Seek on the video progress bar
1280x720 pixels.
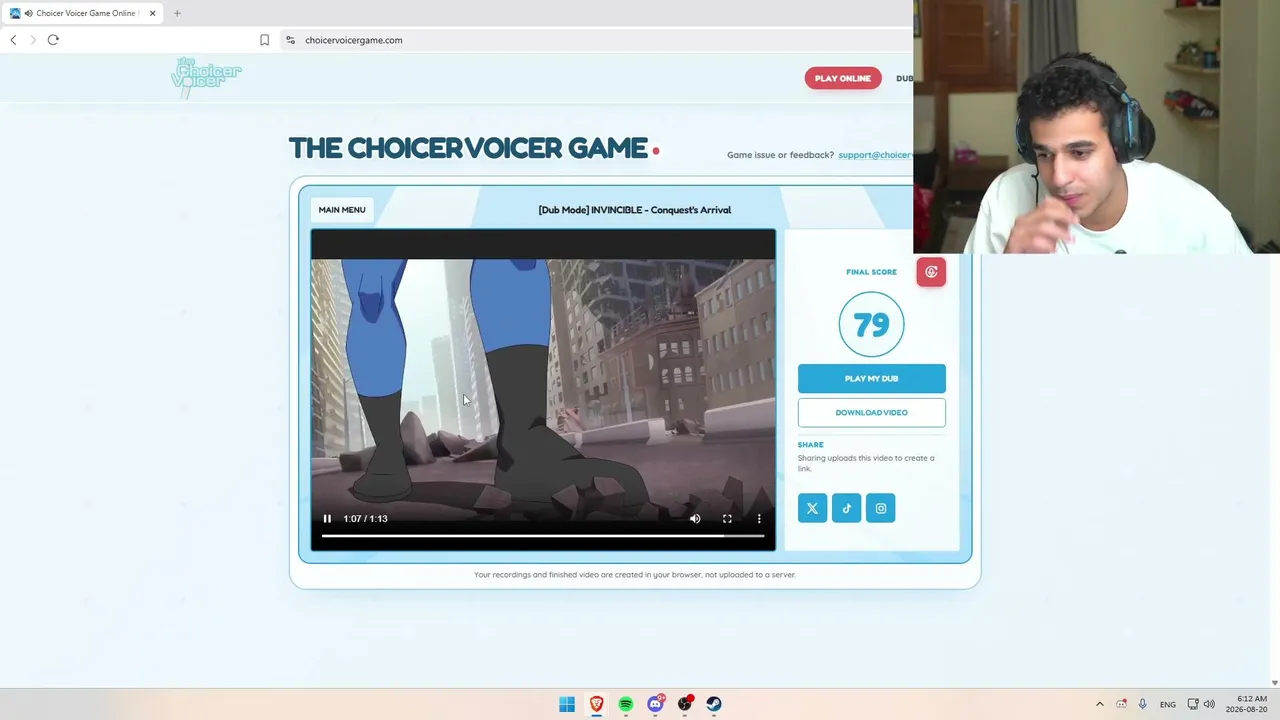pos(543,536)
